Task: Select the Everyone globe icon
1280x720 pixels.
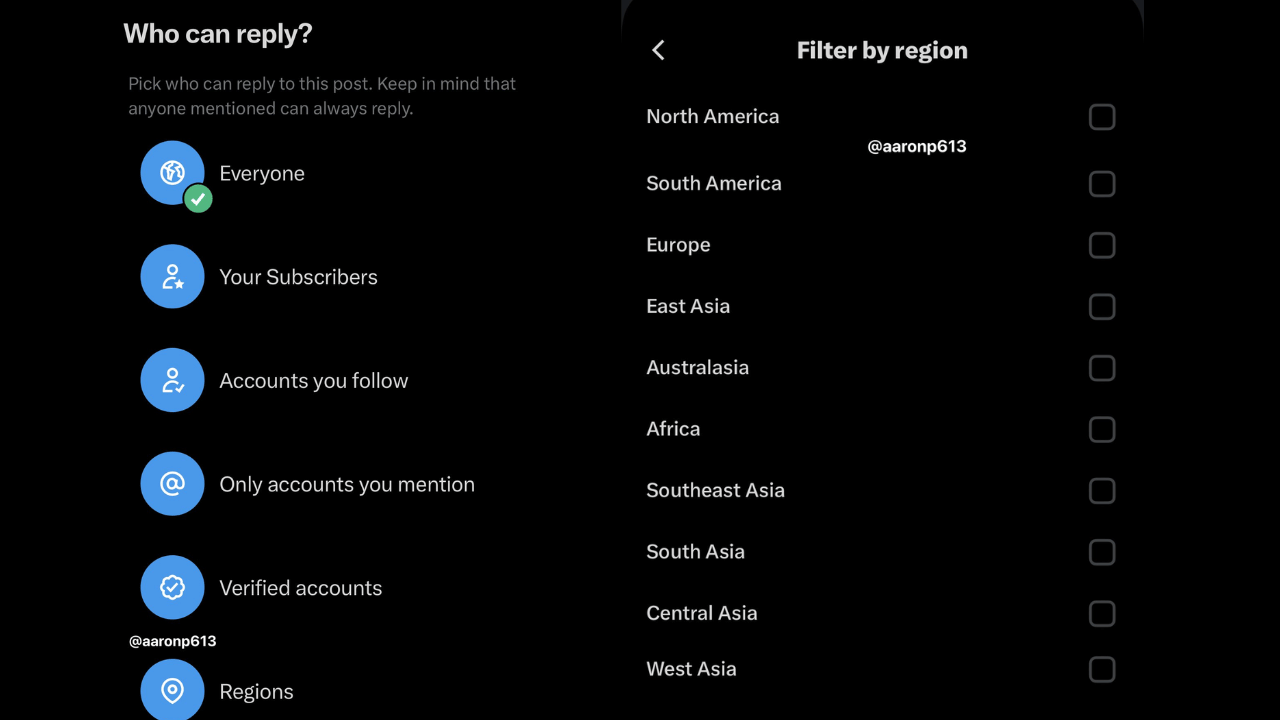Action: point(172,173)
